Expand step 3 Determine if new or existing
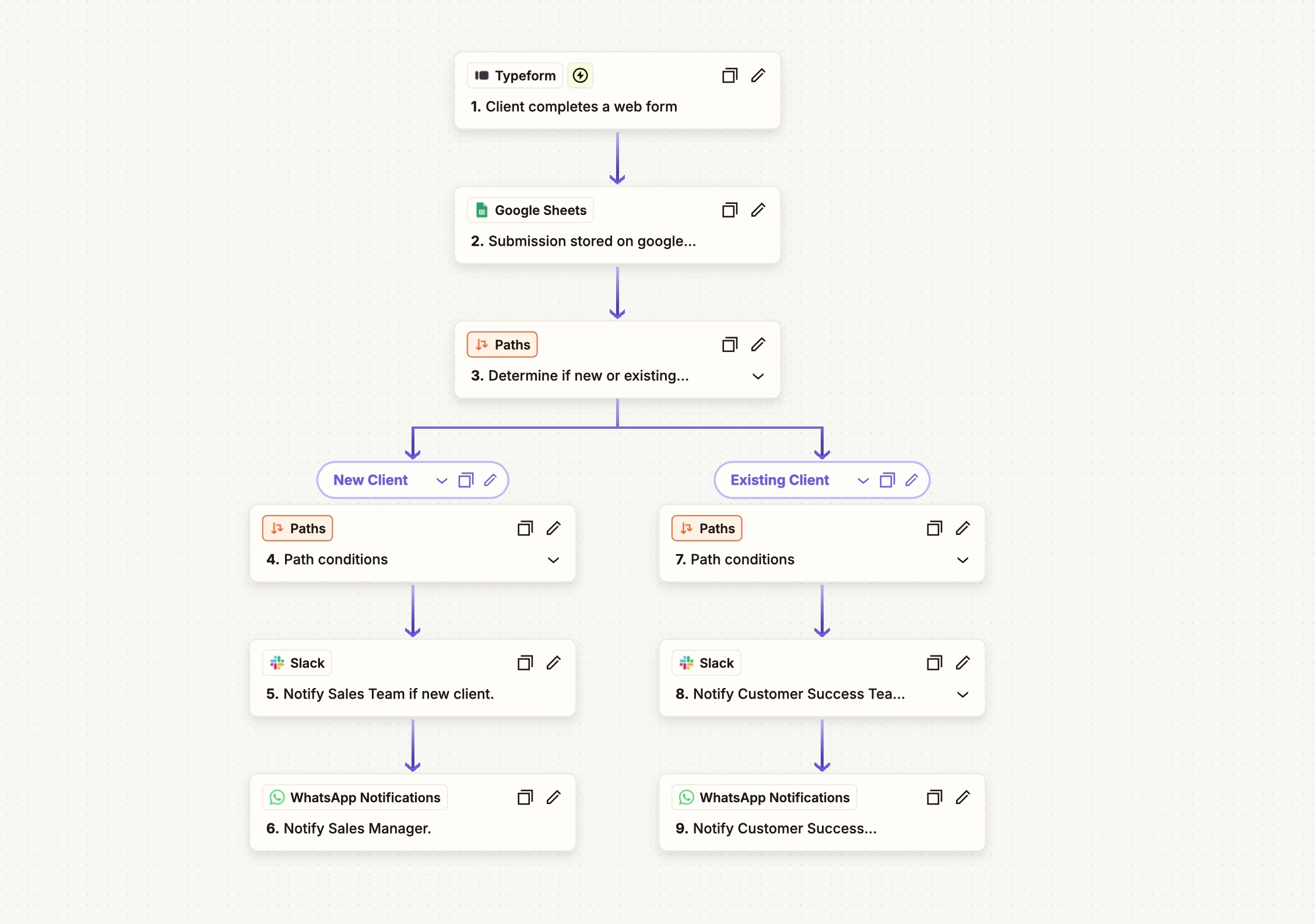Image resolution: width=1315 pixels, height=924 pixels. click(x=758, y=376)
